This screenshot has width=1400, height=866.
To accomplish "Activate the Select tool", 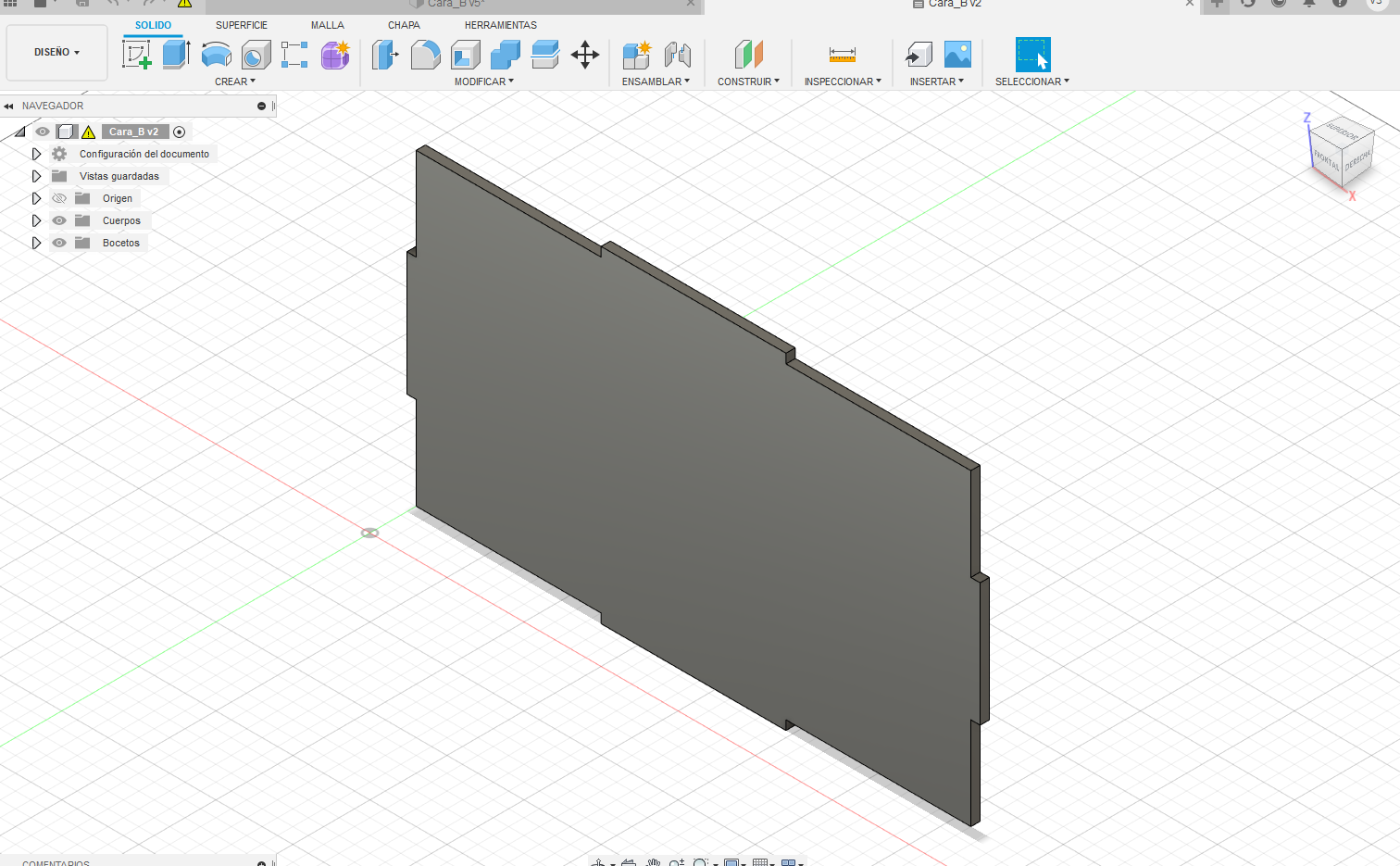I will pyautogui.click(x=1033, y=55).
